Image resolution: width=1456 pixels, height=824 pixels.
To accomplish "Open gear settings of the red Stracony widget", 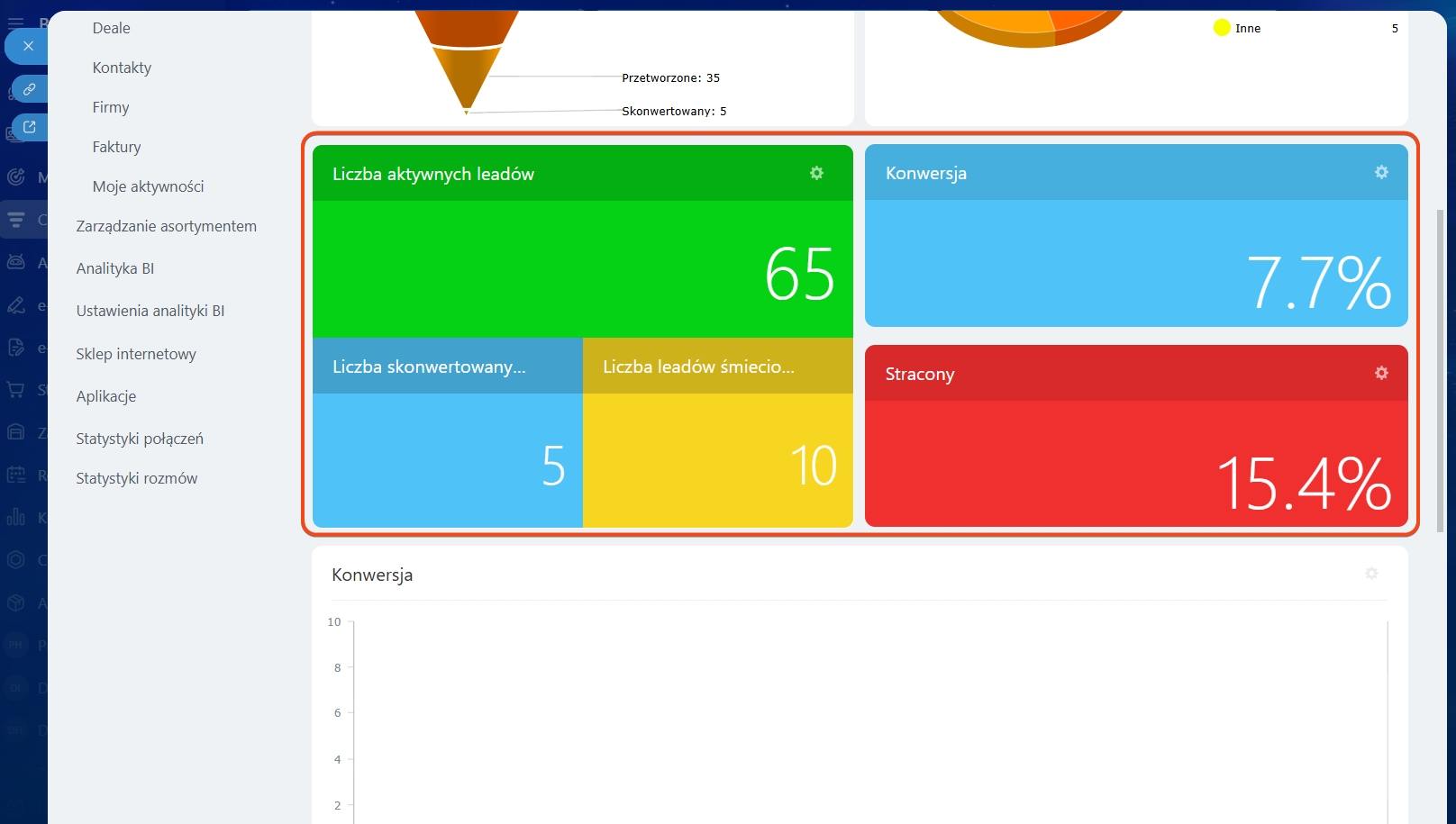I will pyautogui.click(x=1381, y=373).
